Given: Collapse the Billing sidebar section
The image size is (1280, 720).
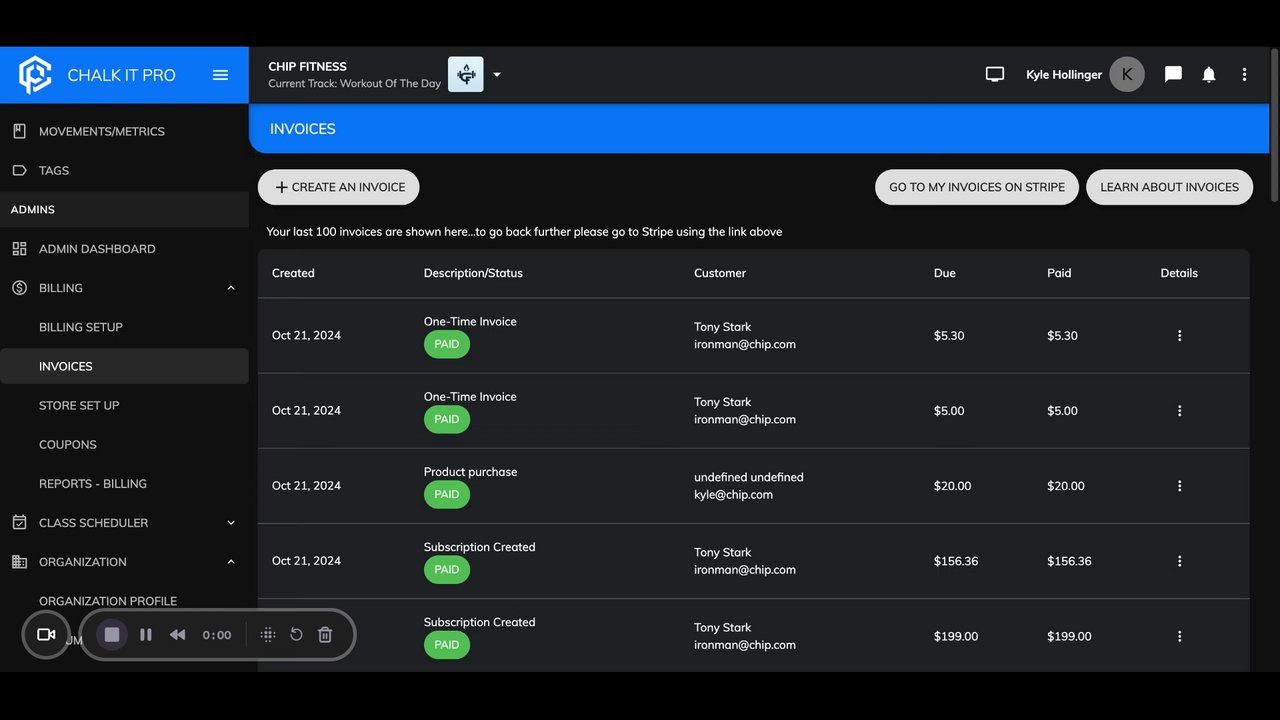Looking at the screenshot, I should point(231,288).
